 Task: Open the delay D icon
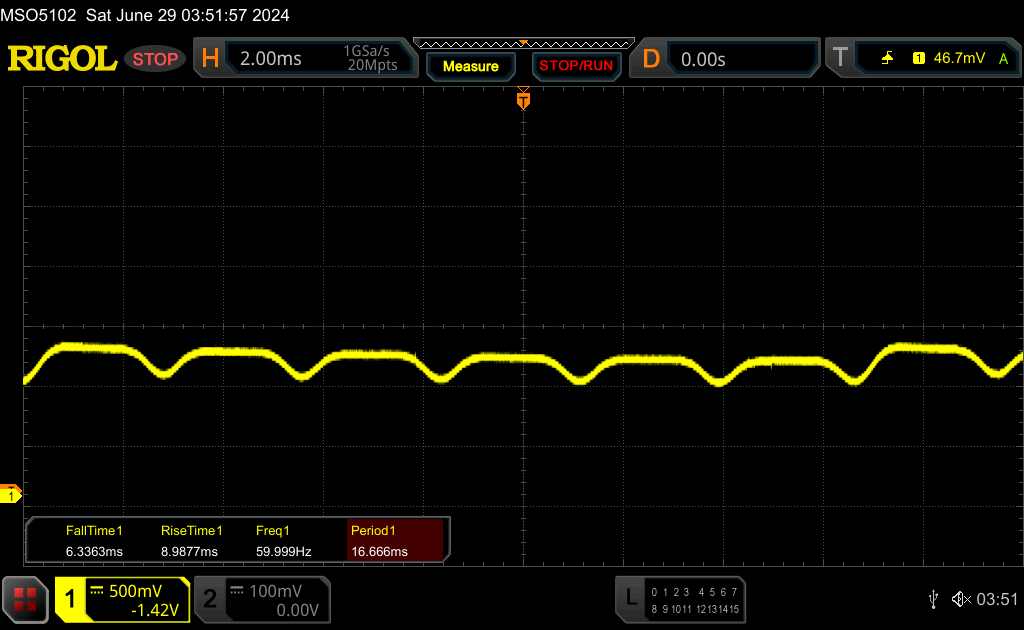click(x=650, y=59)
